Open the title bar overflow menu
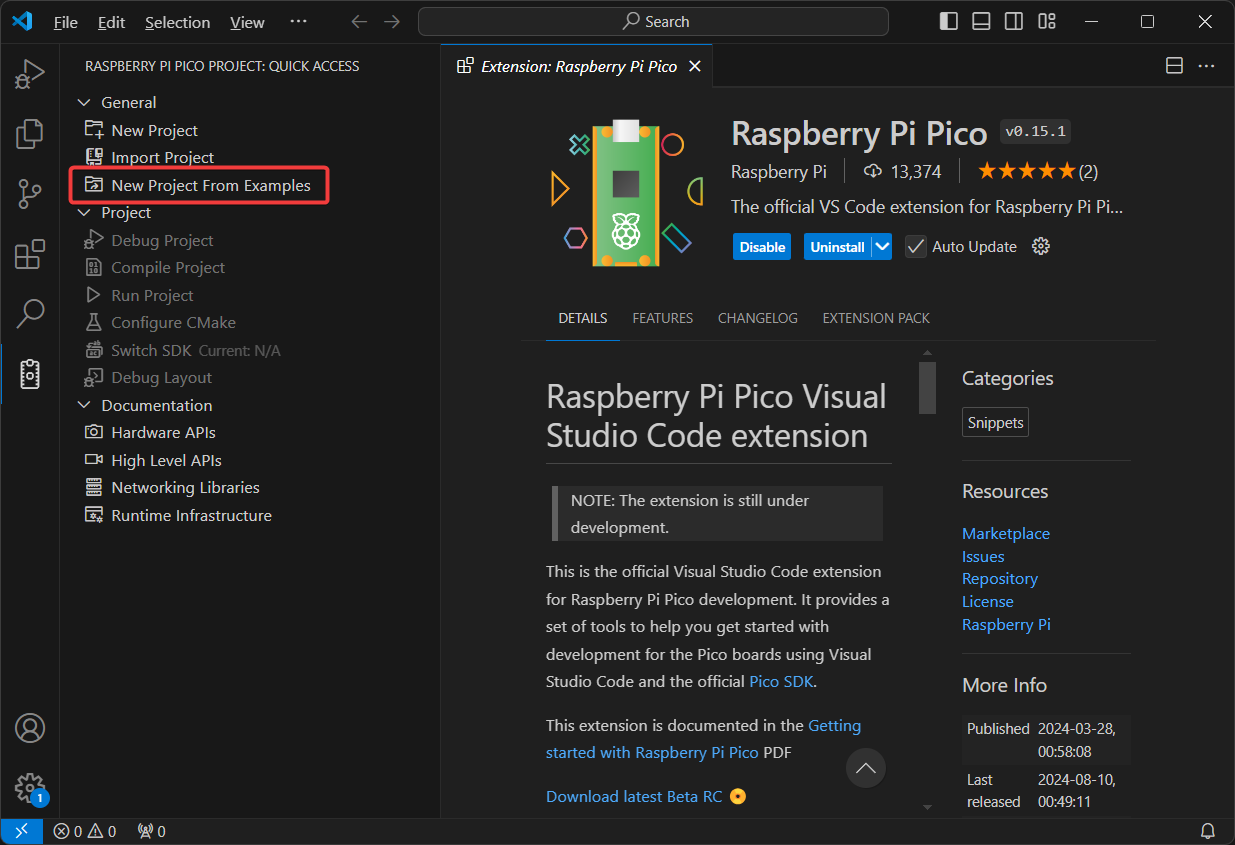This screenshot has width=1235, height=845. [x=298, y=22]
